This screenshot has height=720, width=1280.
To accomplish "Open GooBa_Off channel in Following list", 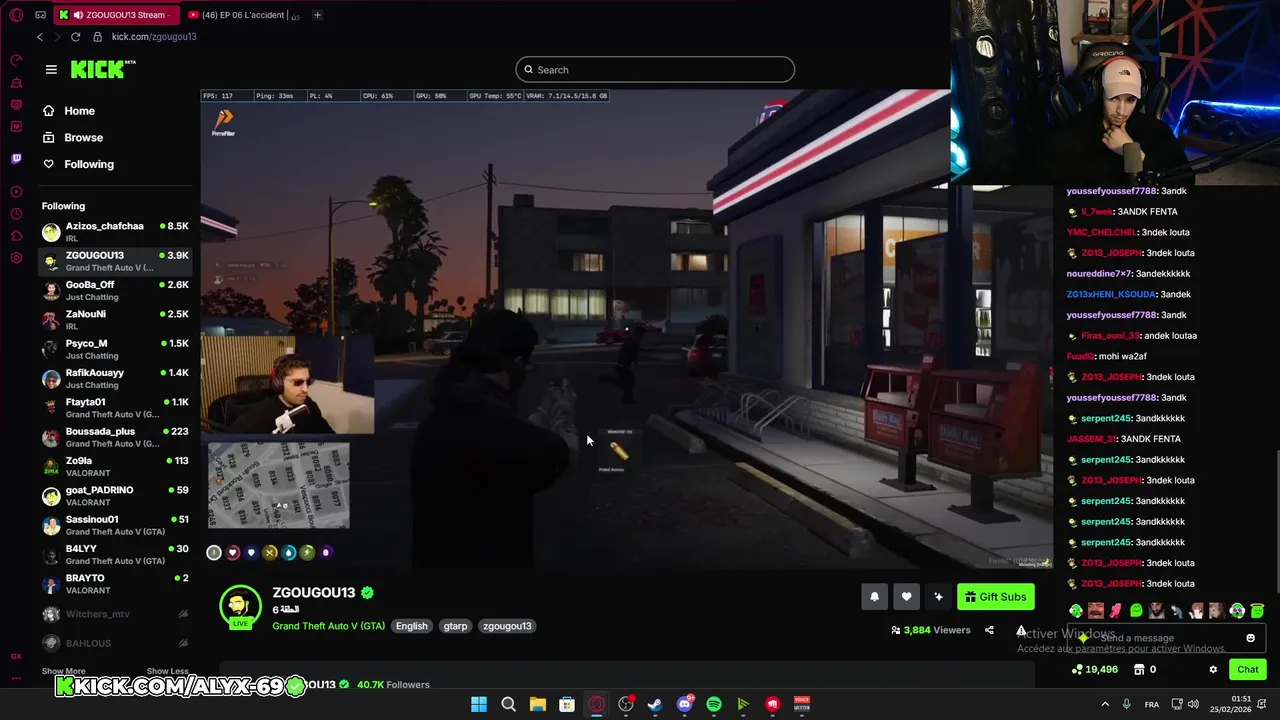I will coord(115,290).
